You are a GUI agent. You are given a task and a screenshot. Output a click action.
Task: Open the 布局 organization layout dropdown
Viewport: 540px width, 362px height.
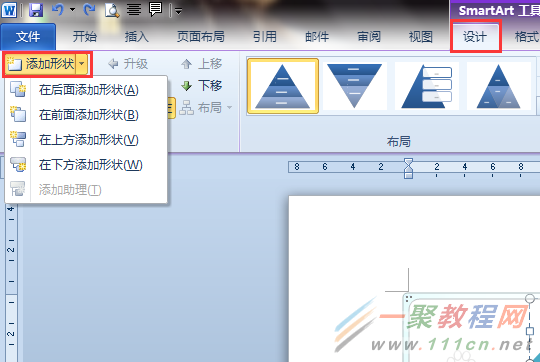[206, 107]
